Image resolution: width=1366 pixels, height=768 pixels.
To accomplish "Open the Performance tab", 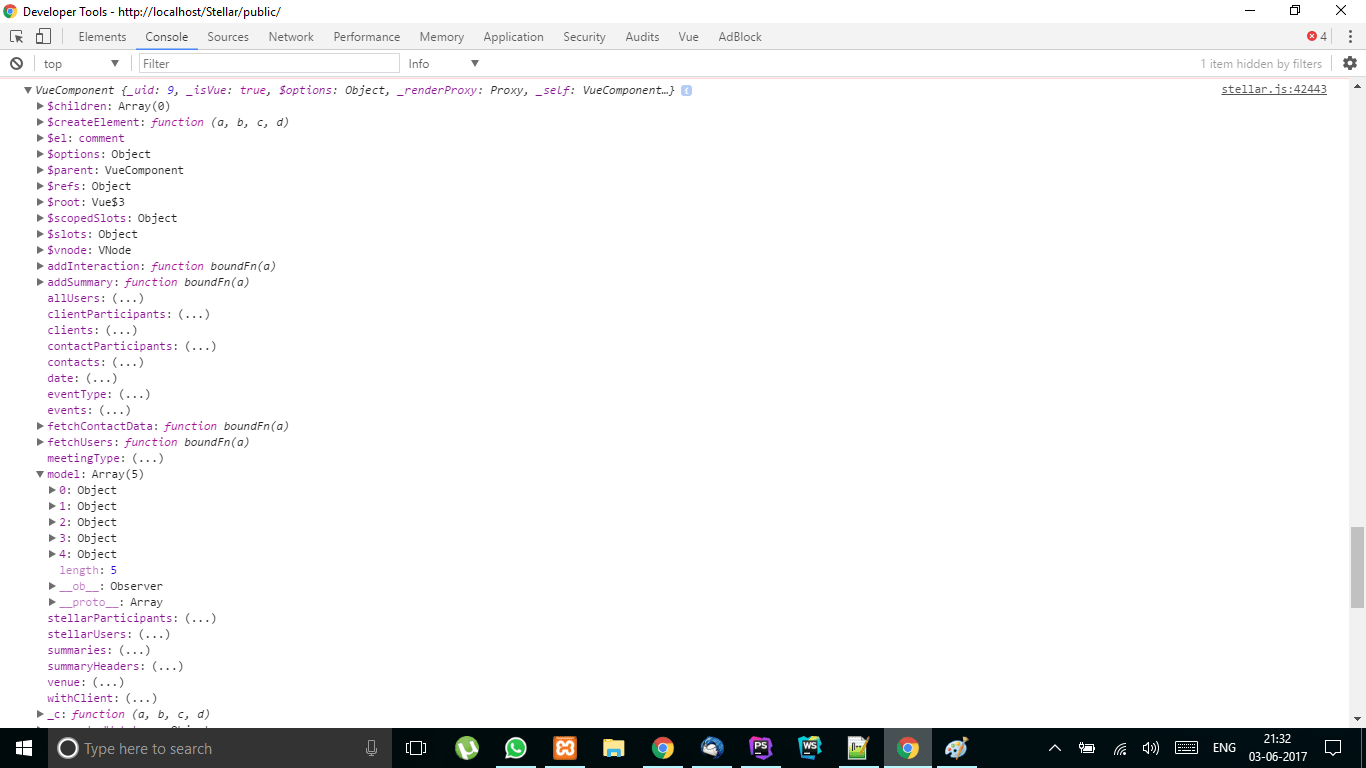I will click(367, 36).
